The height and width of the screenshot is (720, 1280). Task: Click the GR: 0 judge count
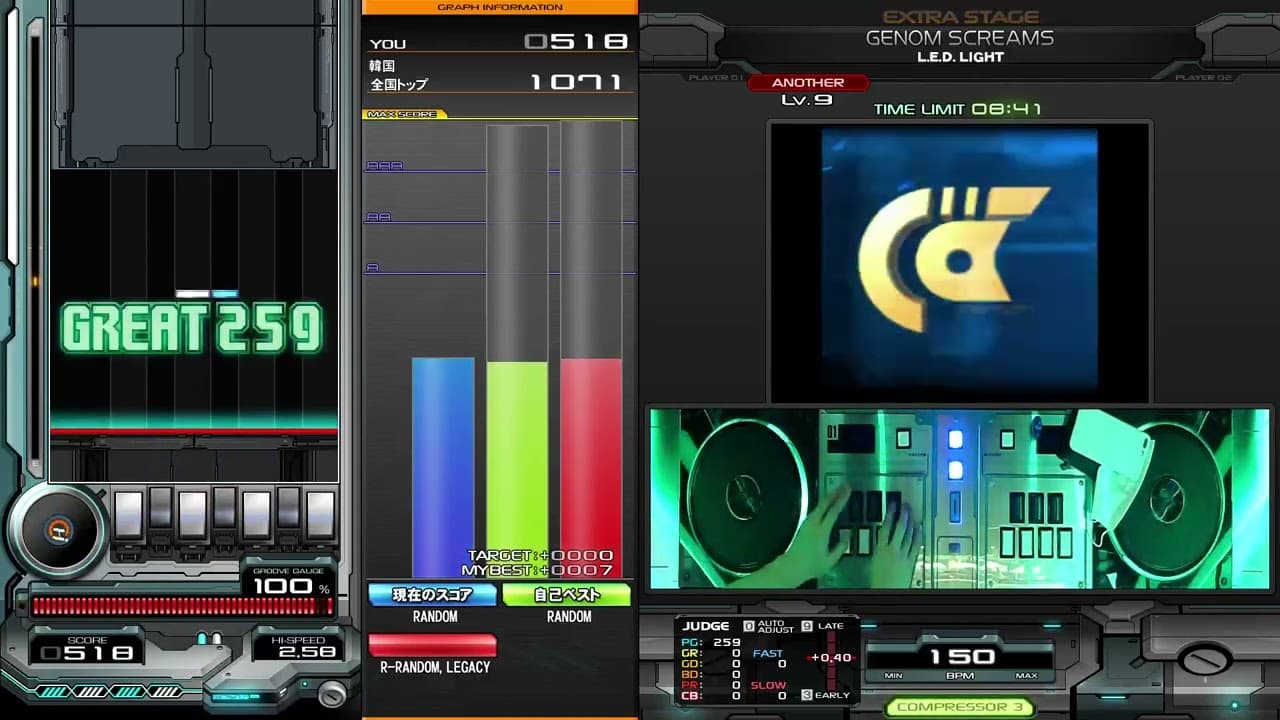(711, 653)
